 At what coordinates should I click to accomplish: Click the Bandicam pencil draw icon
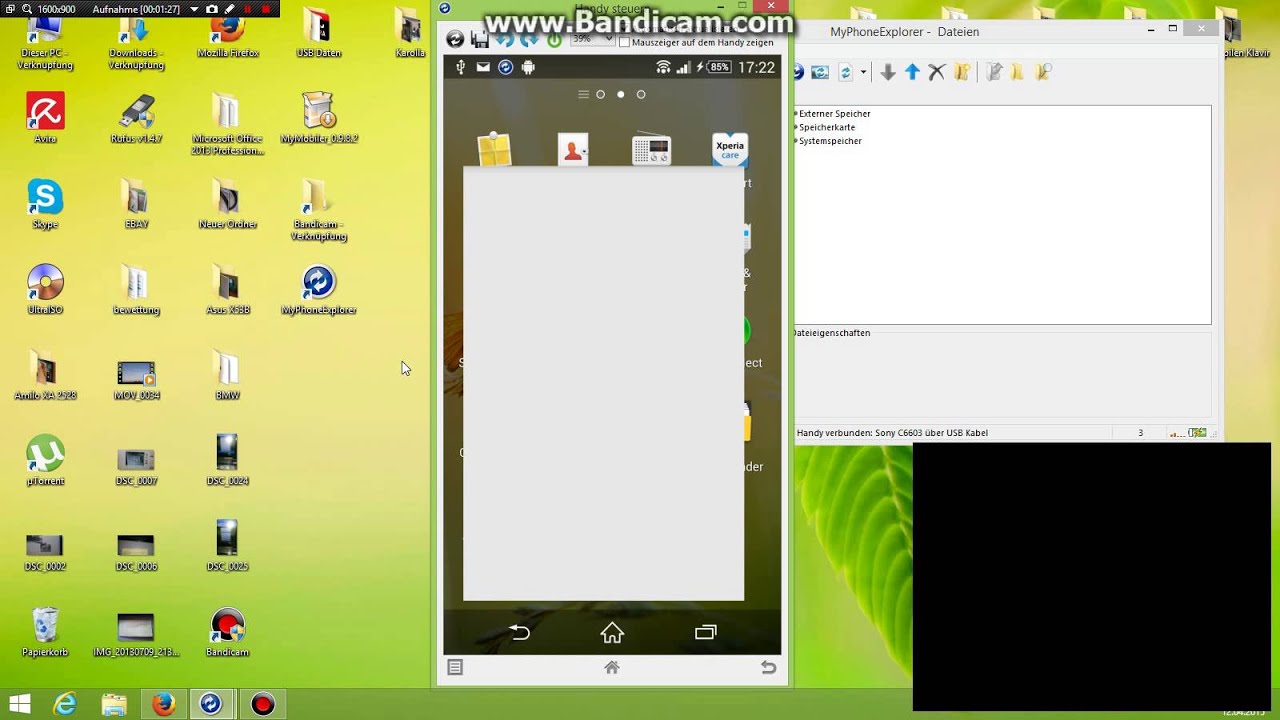pos(230,9)
